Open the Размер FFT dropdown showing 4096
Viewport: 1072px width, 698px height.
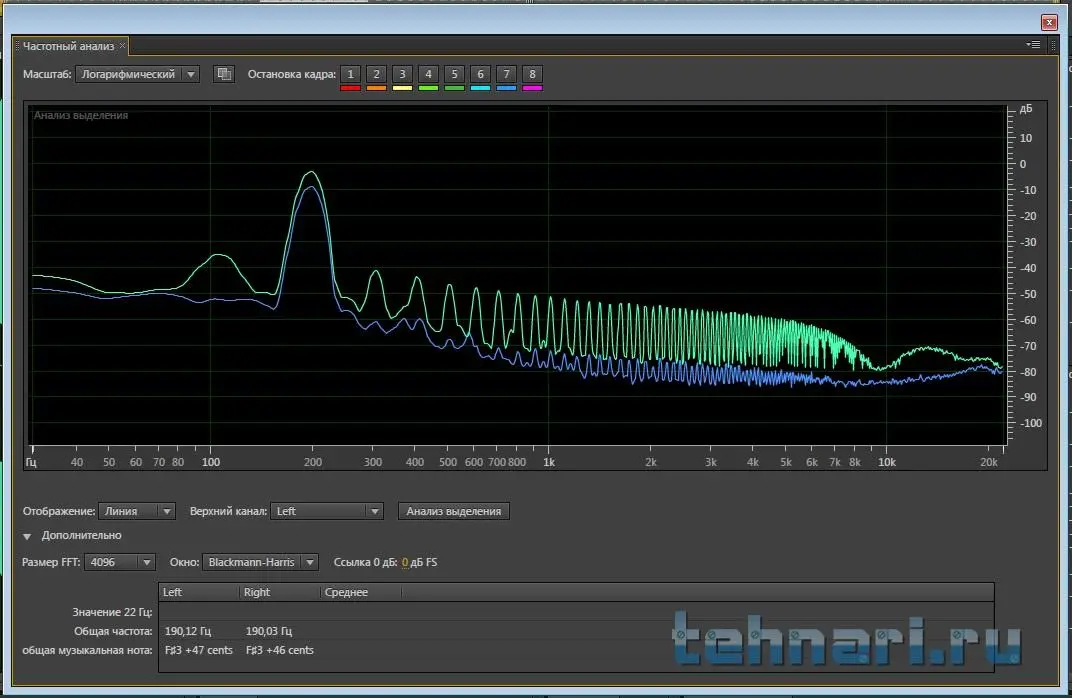click(x=120, y=562)
